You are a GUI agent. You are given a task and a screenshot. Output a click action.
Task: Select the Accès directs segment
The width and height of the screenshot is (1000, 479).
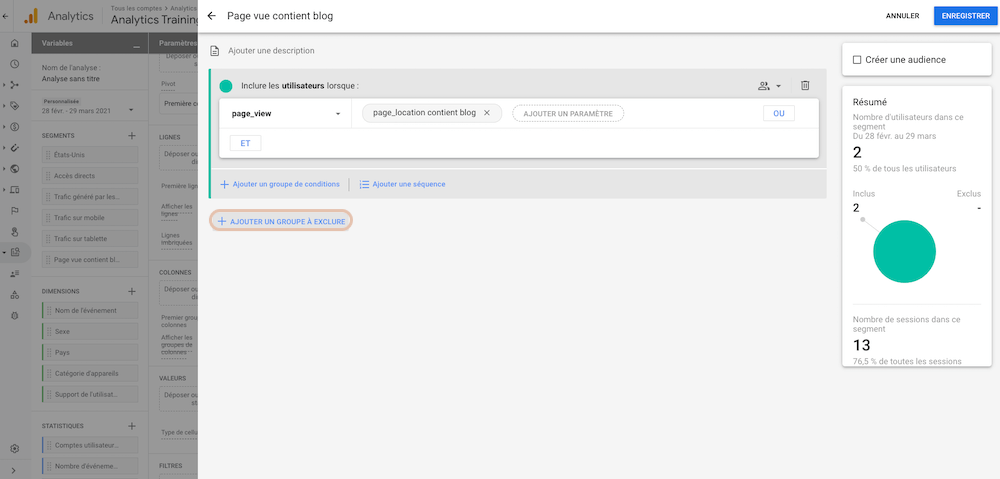coord(90,176)
